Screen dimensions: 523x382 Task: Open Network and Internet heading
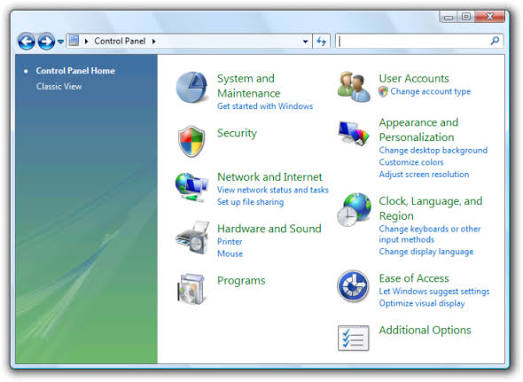[x=270, y=177]
